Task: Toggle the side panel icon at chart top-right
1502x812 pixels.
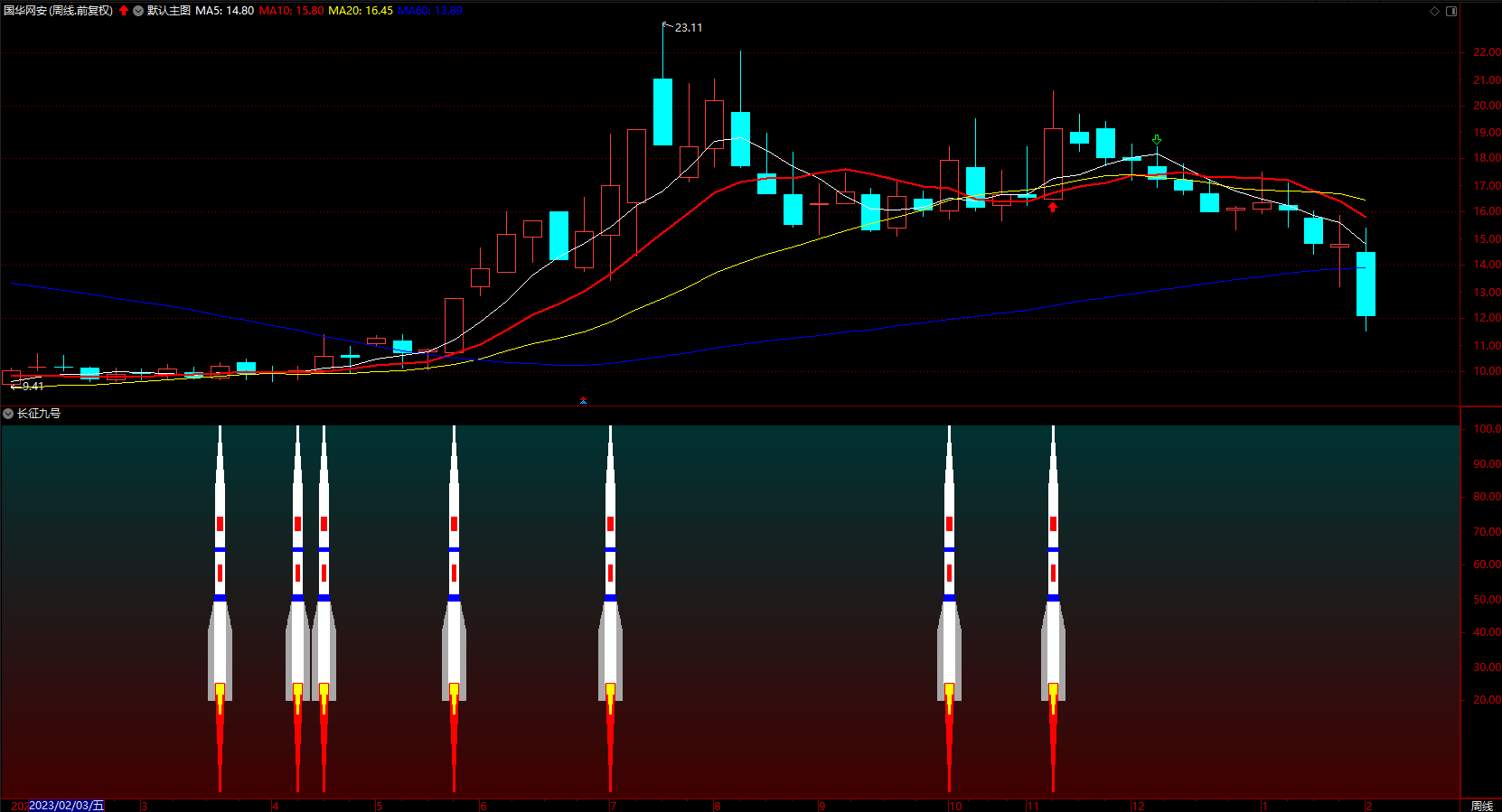Action: (x=1451, y=11)
